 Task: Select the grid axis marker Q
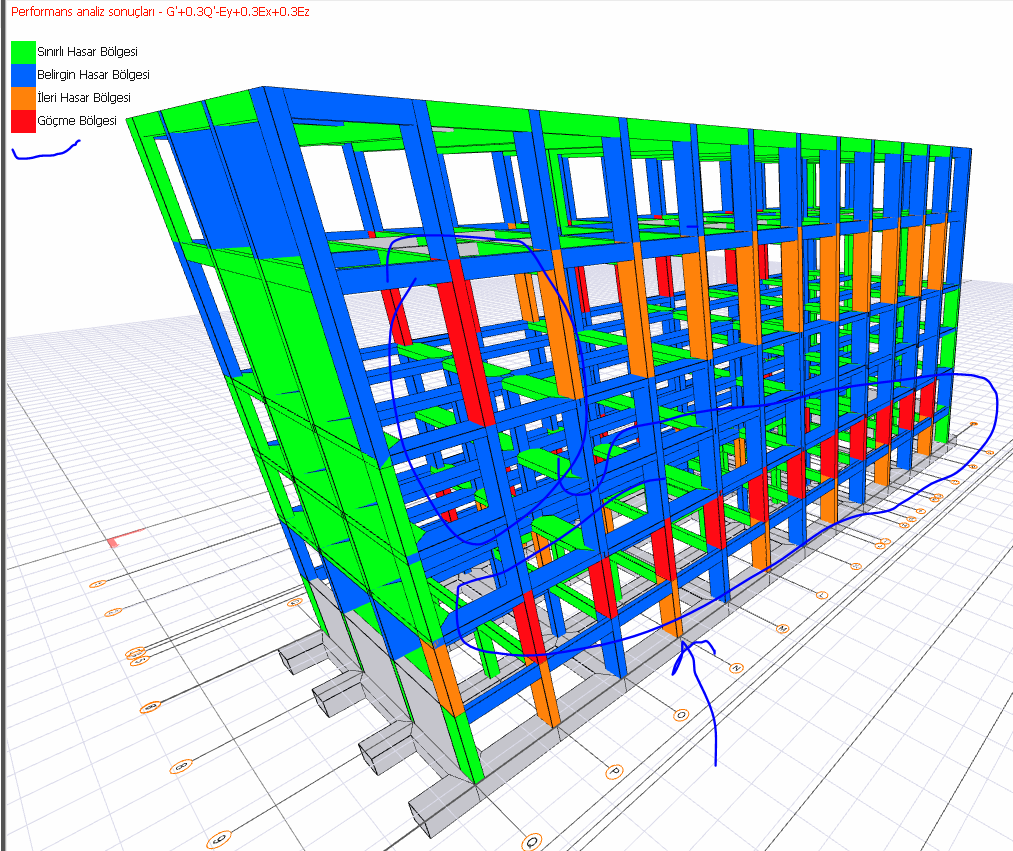[x=533, y=840]
